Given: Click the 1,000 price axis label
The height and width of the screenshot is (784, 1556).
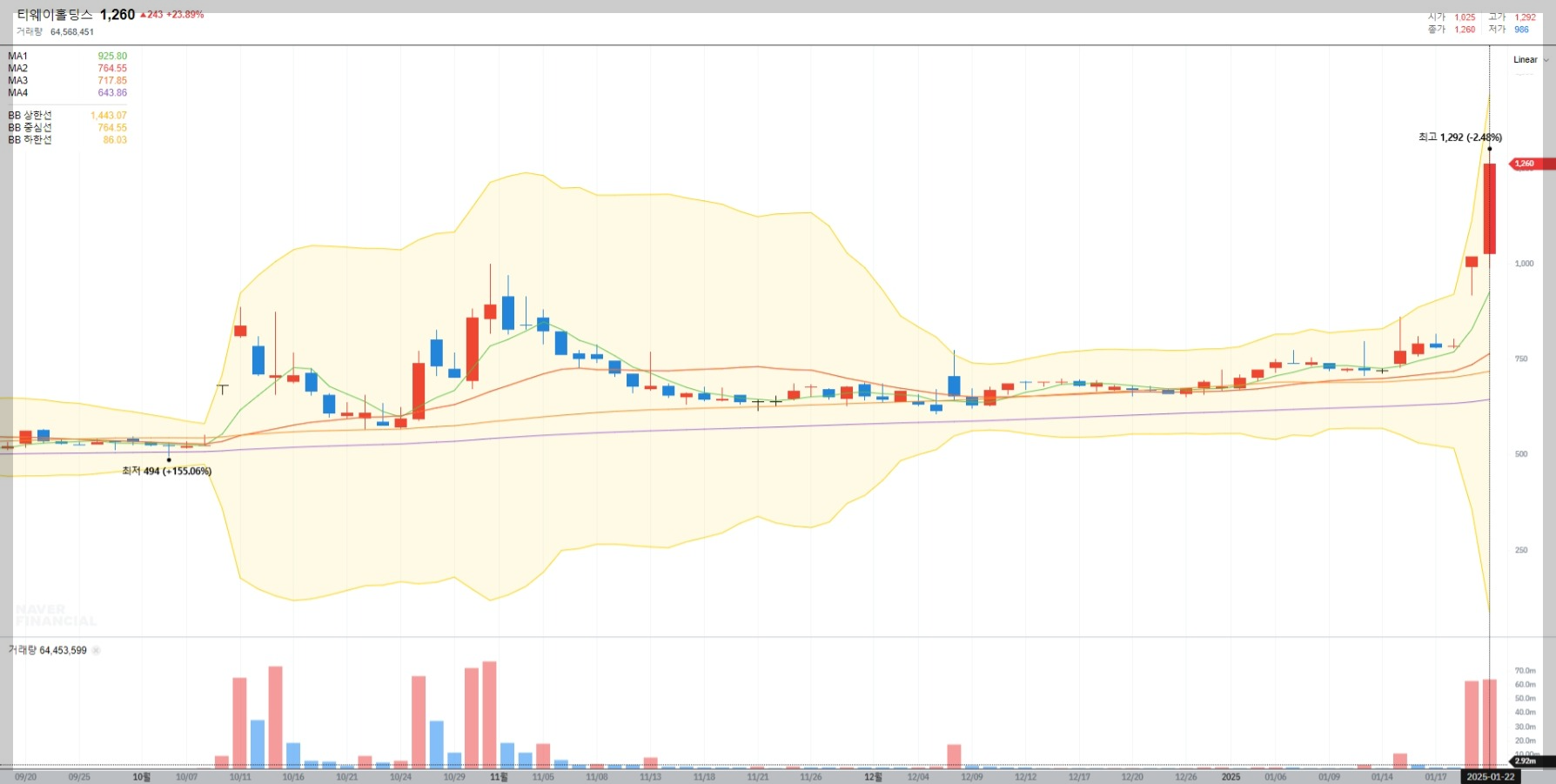Looking at the screenshot, I should click(1525, 264).
